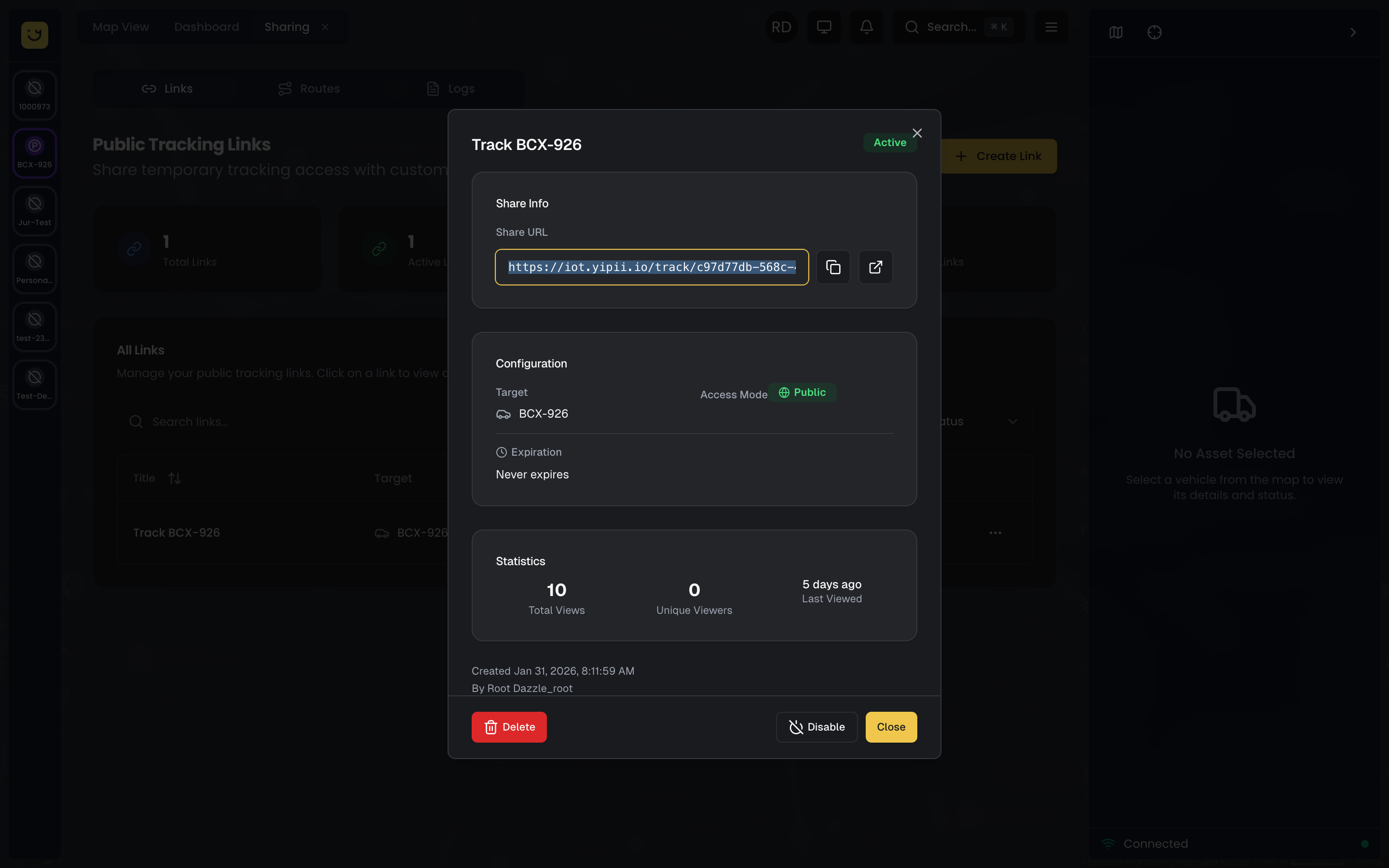Click the monitor display icon
The height and width of the screenshot is (868, 1389).
click(x=824, y=27)
